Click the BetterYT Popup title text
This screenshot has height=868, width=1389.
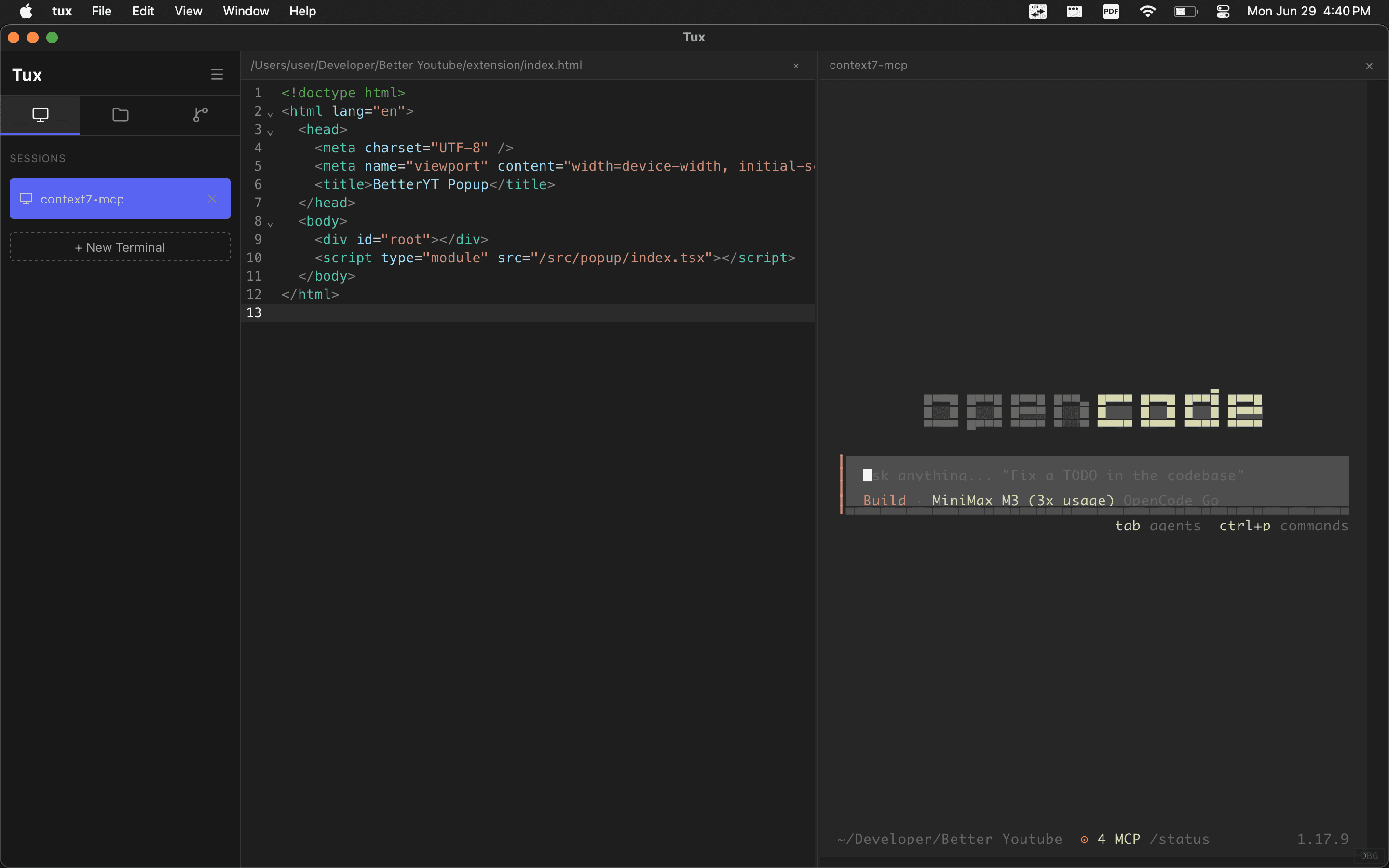[x=431, y=184]
